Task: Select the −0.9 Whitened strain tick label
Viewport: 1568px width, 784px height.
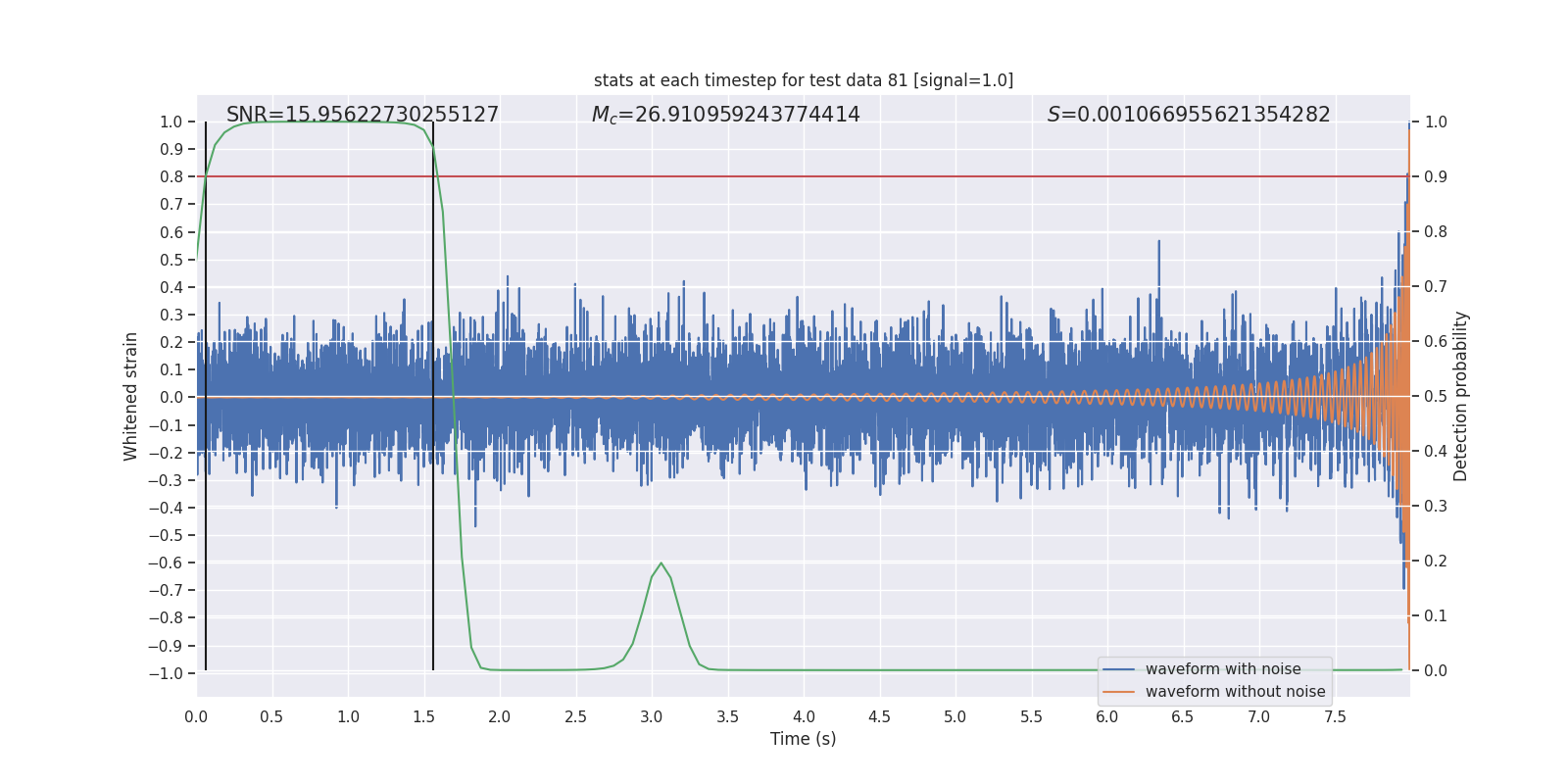Action: [x=166, y=646]
